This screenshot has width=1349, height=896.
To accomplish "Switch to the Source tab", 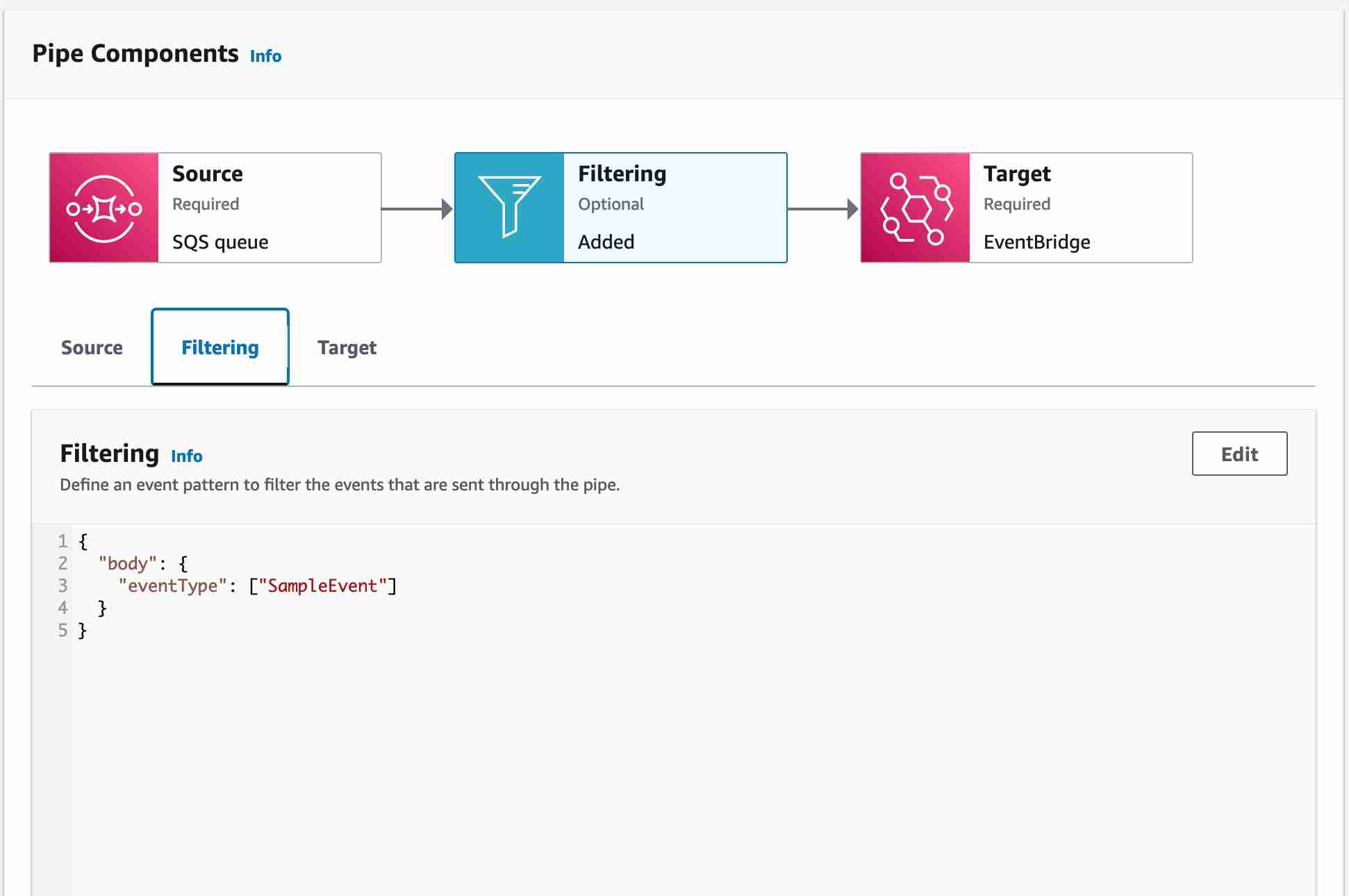I will coord(92,347).
